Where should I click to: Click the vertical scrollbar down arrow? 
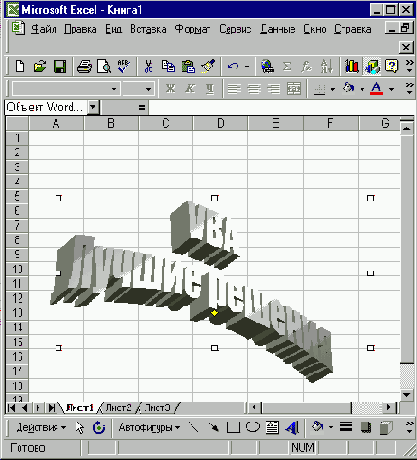[x=407, y=395]
